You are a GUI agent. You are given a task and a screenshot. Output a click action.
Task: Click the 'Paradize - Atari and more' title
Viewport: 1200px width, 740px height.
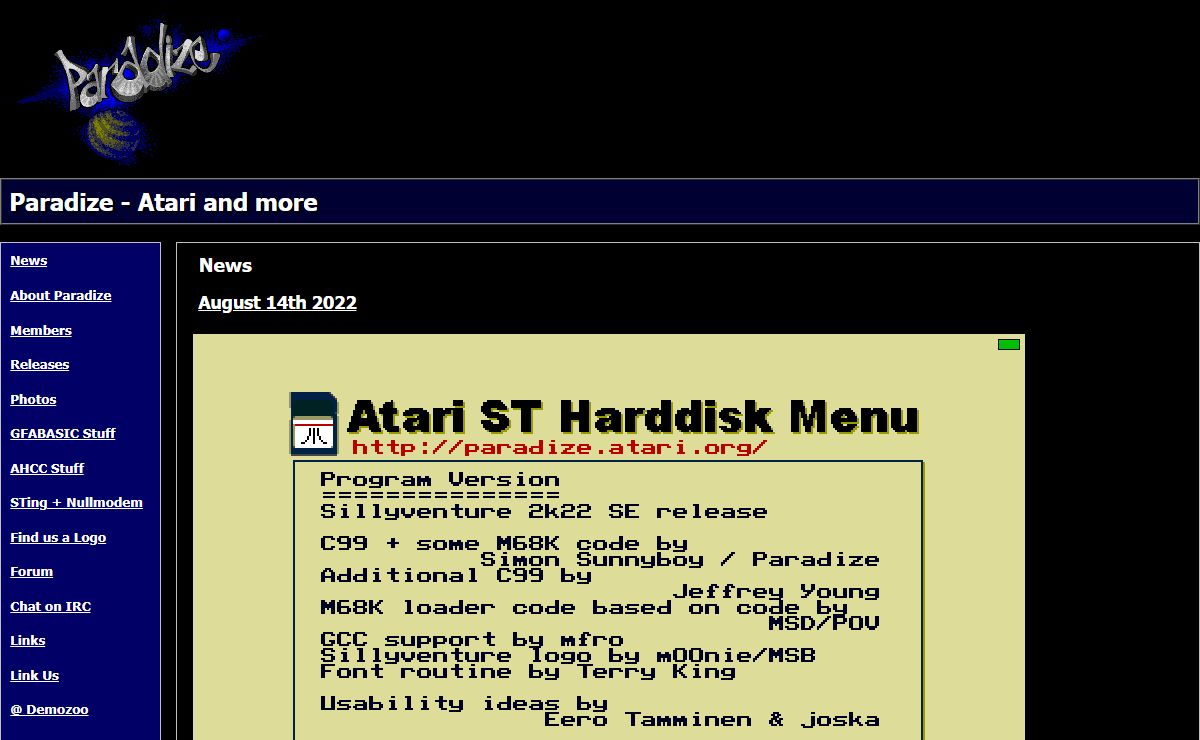tap(164, 203)
